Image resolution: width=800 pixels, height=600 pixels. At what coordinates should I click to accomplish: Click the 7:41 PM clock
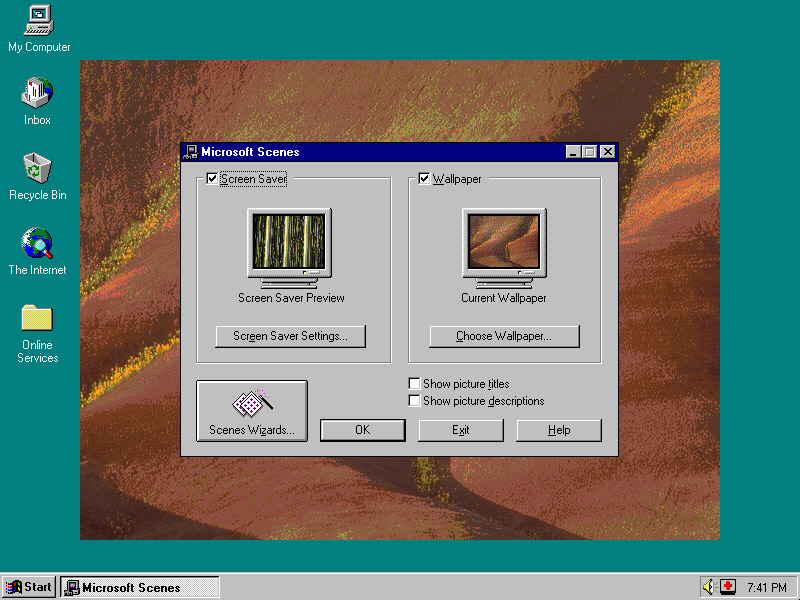pyautogui.click(x=766, y=587)
